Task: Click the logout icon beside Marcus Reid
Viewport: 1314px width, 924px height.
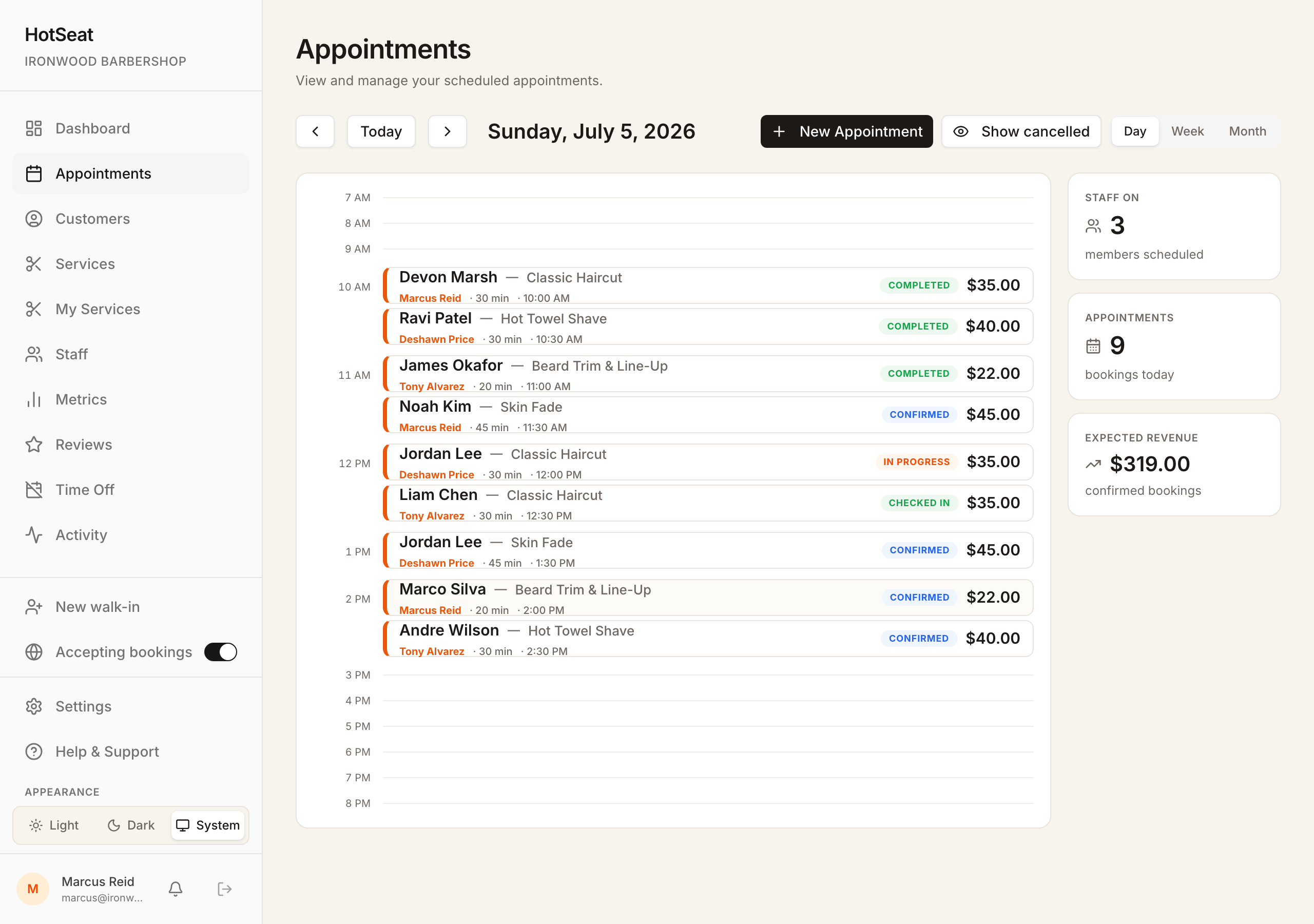Action: 224,889
